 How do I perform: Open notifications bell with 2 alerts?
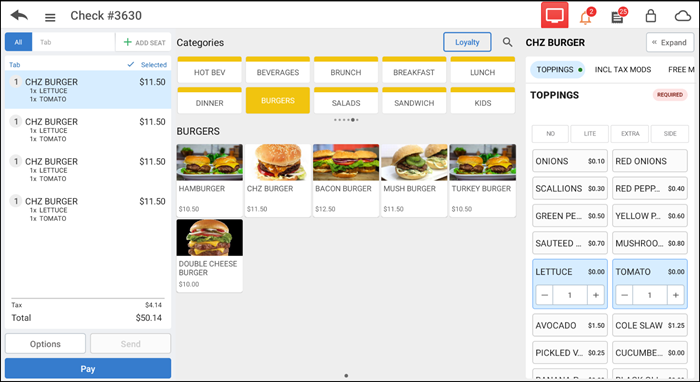[x=586, y=17]
